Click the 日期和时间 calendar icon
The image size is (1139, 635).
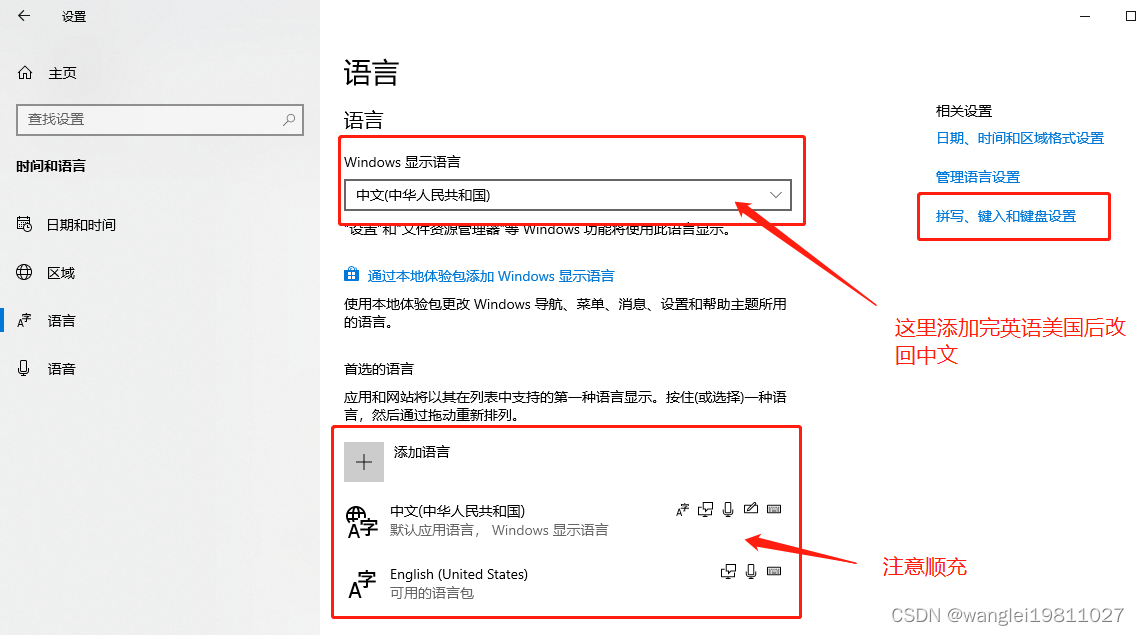click(x=24, y=225)
